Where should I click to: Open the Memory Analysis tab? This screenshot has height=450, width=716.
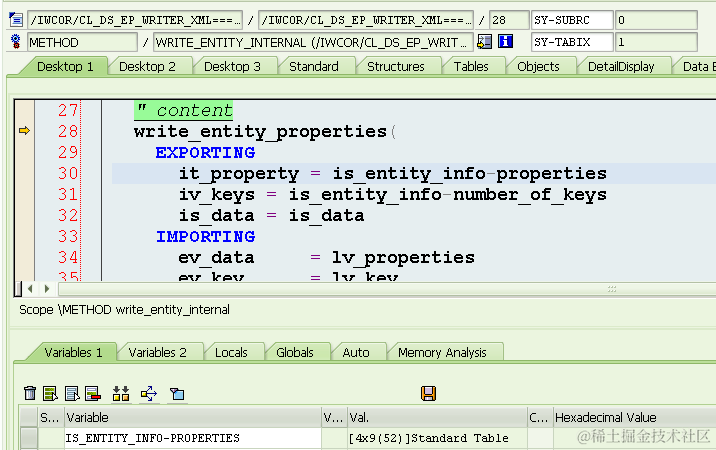[442, 353]
